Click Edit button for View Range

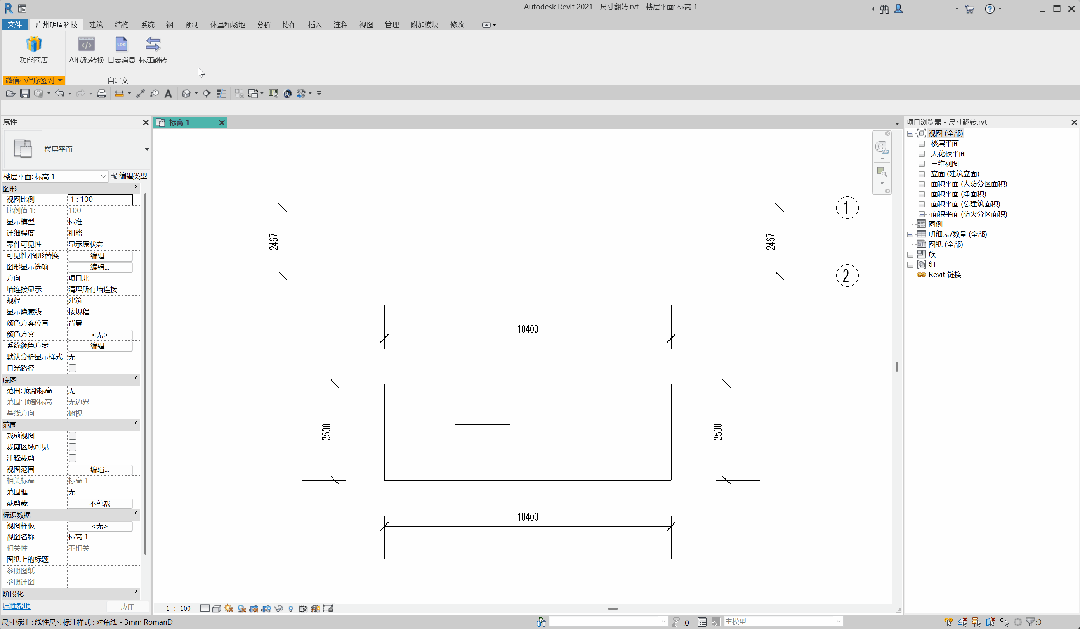click(100, 470)
